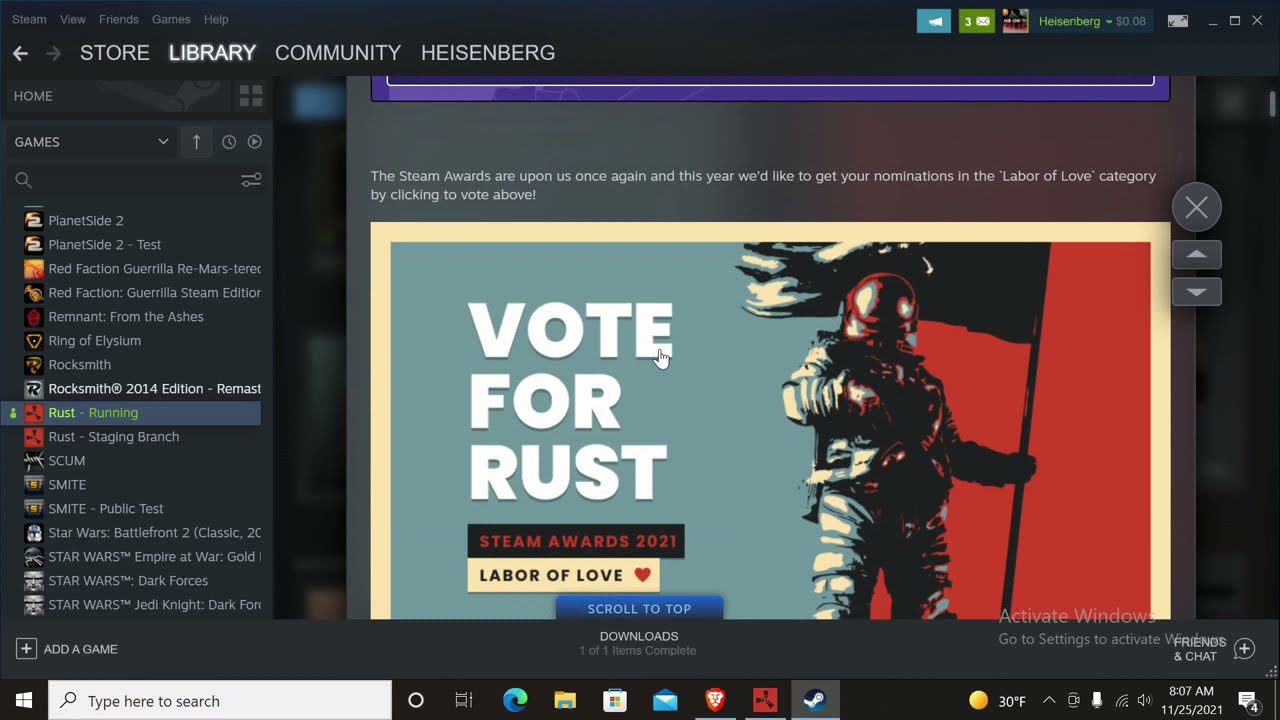Open the Steam menu

pyautogui.click(x=29, y=19)
